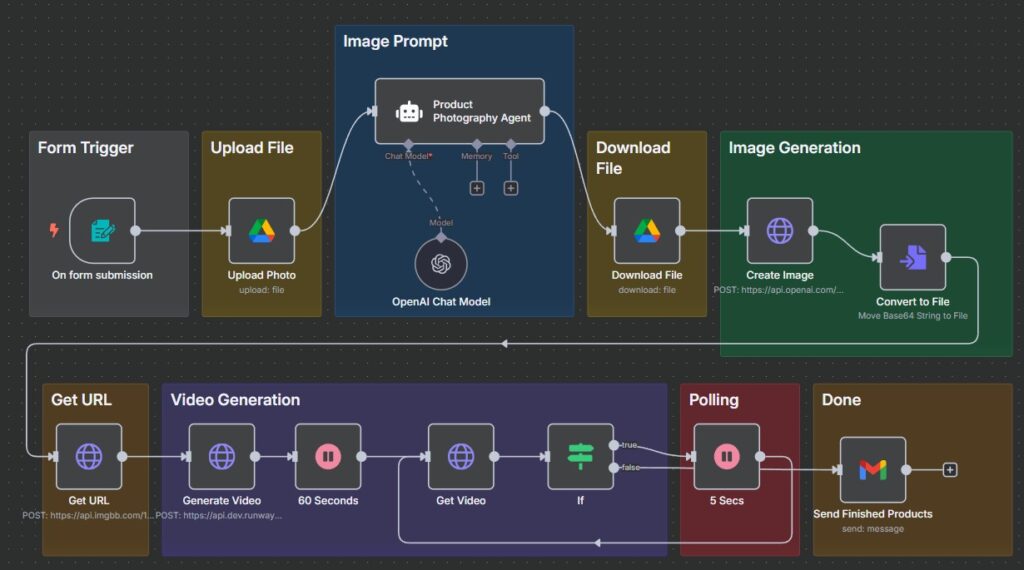The image size is (1024, 570).
Task: Click the If node true output connector
Action: point(614,446)
